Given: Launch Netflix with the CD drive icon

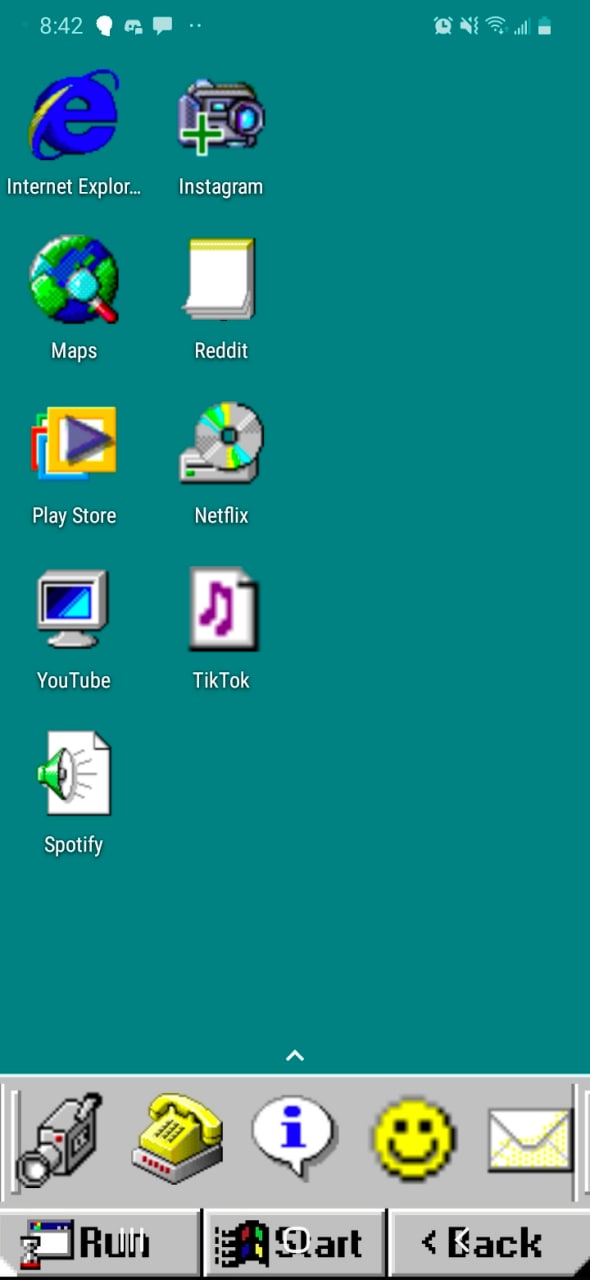Looking at the screenshot, I should coord(221,443).
